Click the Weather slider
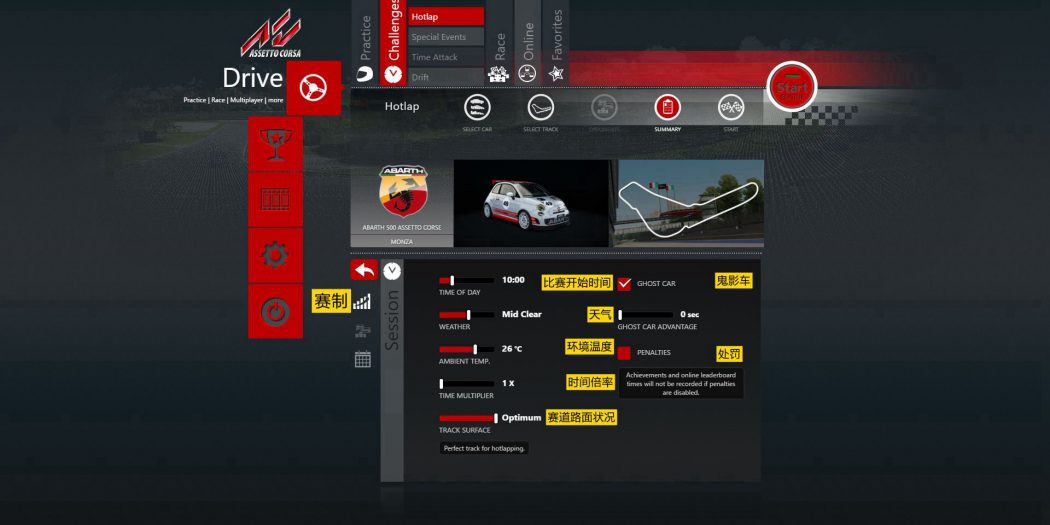 pyautogui.click(x=466, y=315)
